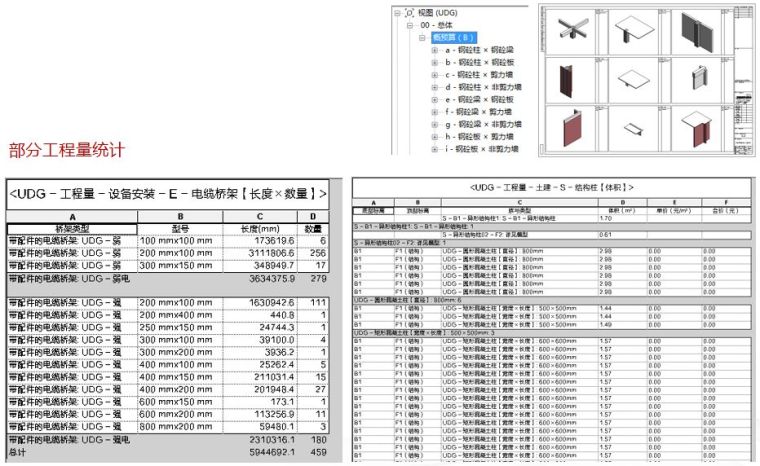Click the 总计 grand total row label
The height and width of the screenshot is (466, 760).
pyautogui.click(x=16, y=452)
